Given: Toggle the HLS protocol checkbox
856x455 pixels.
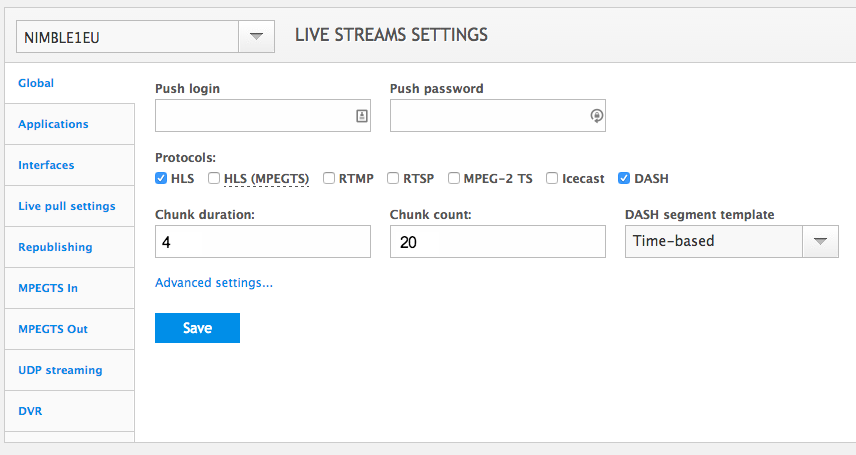Looking at the screenshot, I should coord(161,179).
